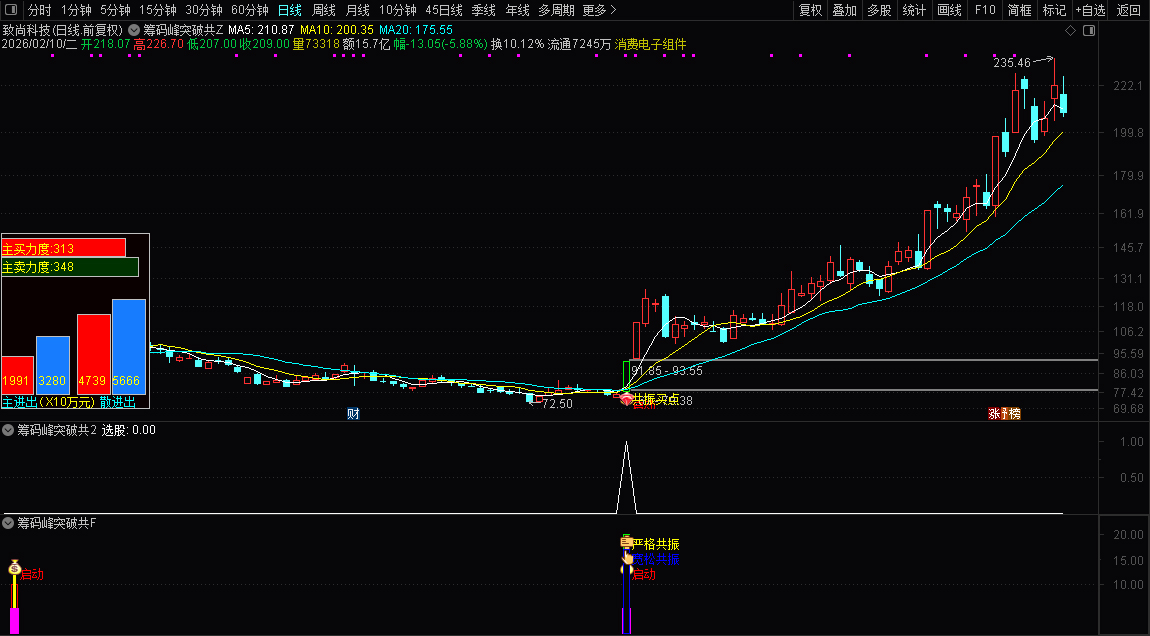Click the 返回 back button

click(x=1128, y=10)
